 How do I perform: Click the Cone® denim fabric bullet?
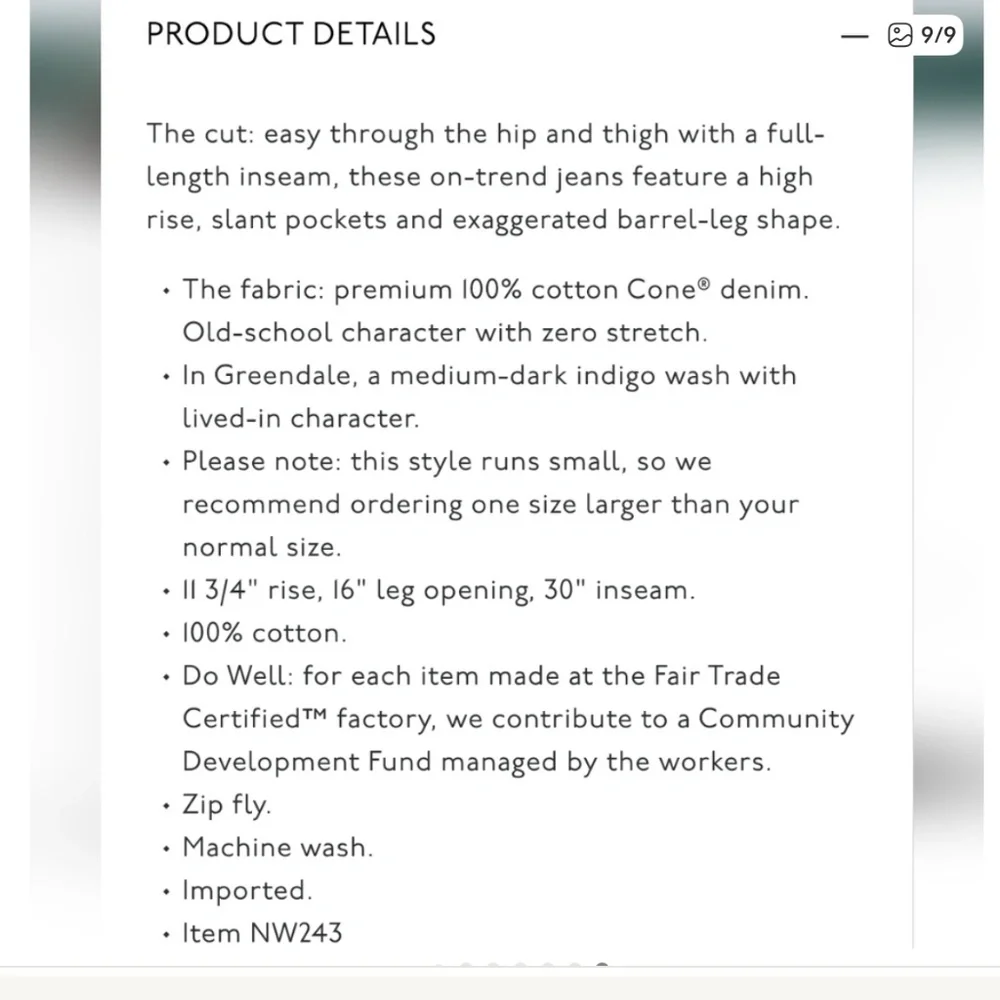click(x=496, y=311)
